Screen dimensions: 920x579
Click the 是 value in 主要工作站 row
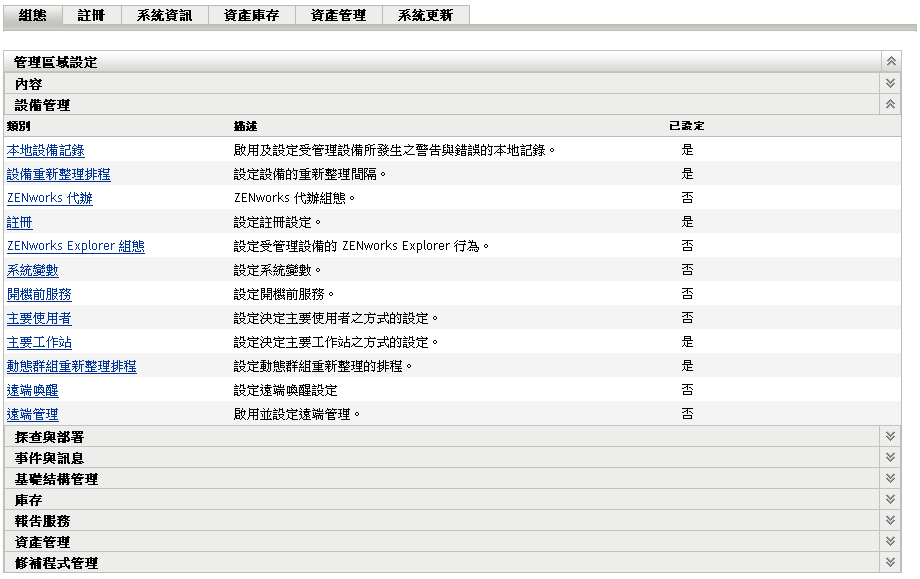(x=687, y=343)
